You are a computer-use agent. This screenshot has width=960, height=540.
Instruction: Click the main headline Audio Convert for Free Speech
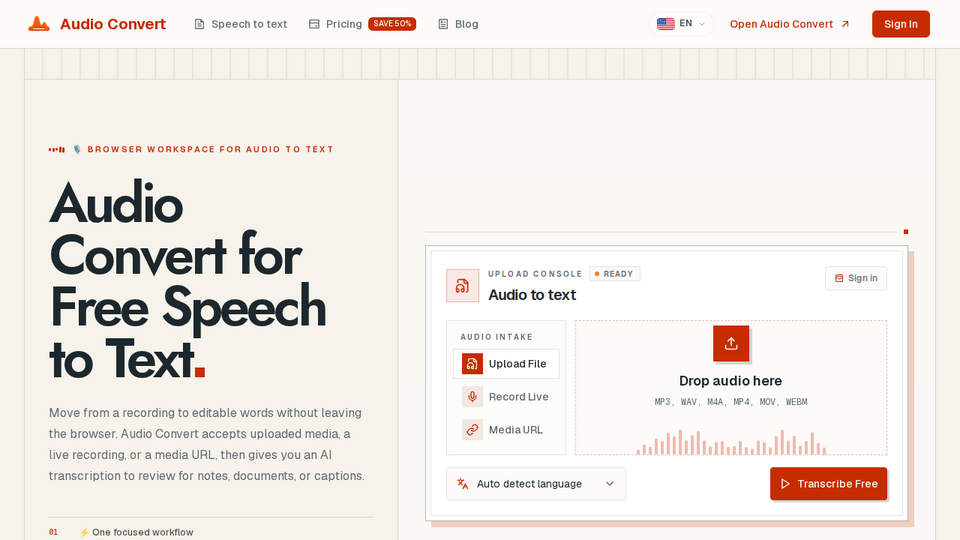tap(187, 281)
